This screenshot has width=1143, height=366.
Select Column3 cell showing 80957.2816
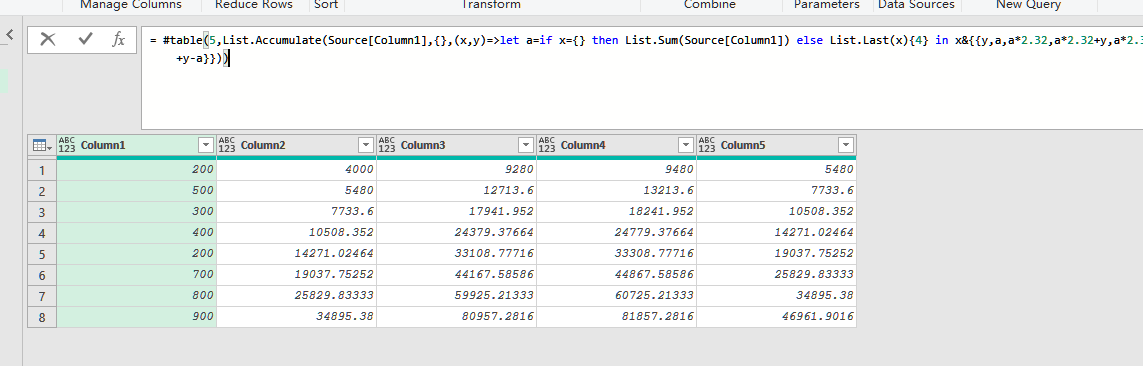pos(456,318)
